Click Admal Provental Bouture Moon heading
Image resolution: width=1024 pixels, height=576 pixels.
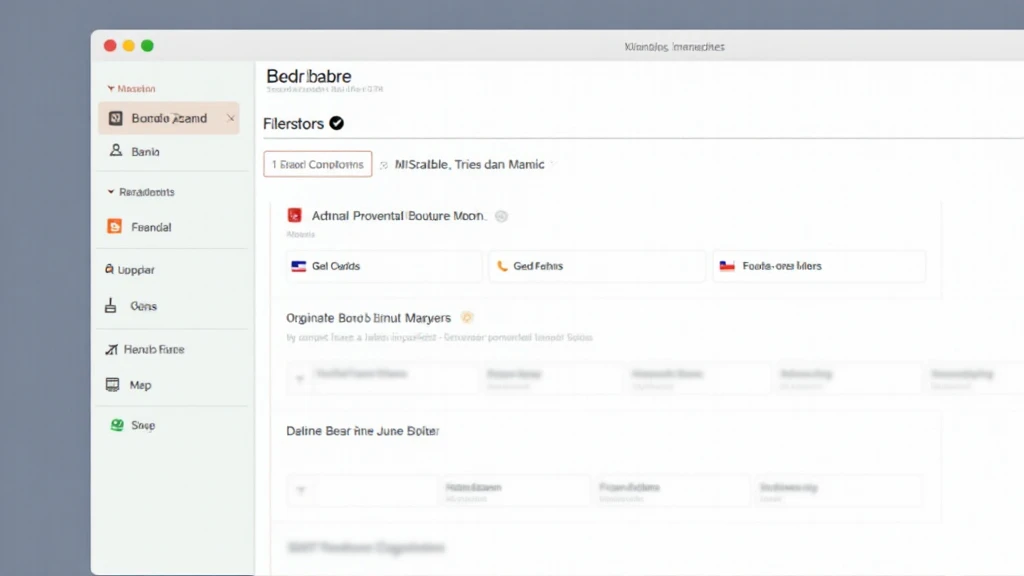pos(398,216)
